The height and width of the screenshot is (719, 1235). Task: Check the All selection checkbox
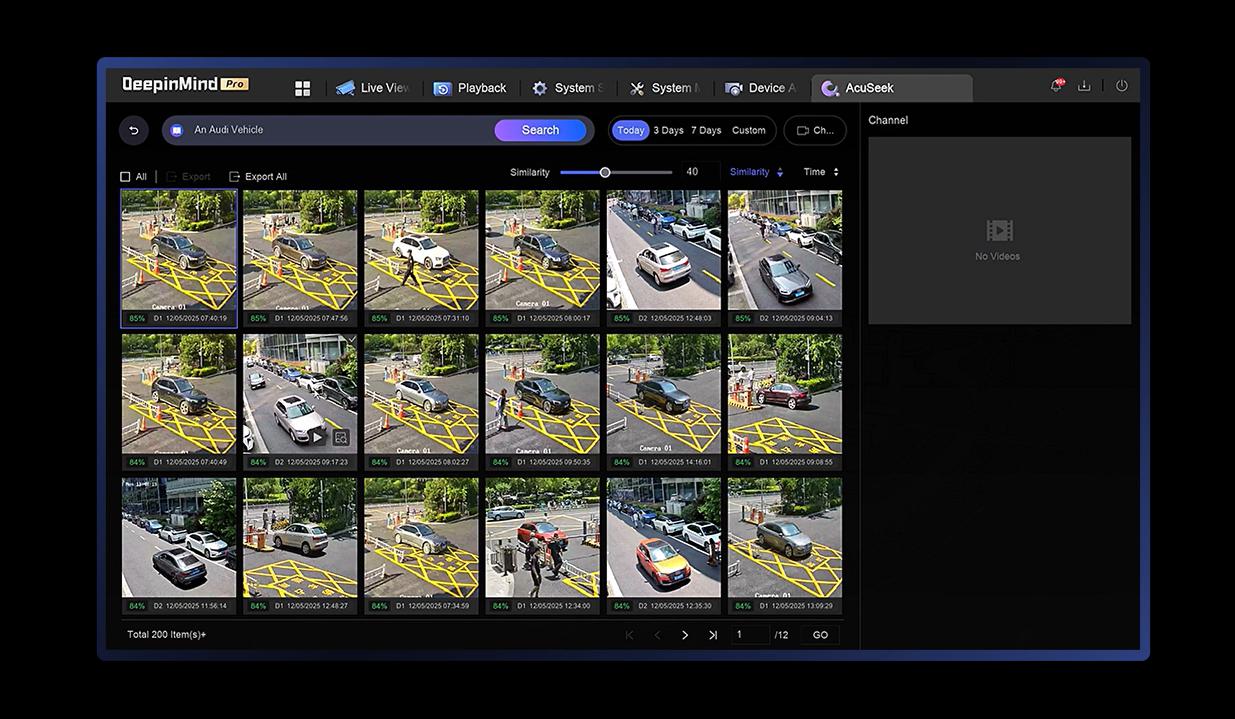[126, 177]
